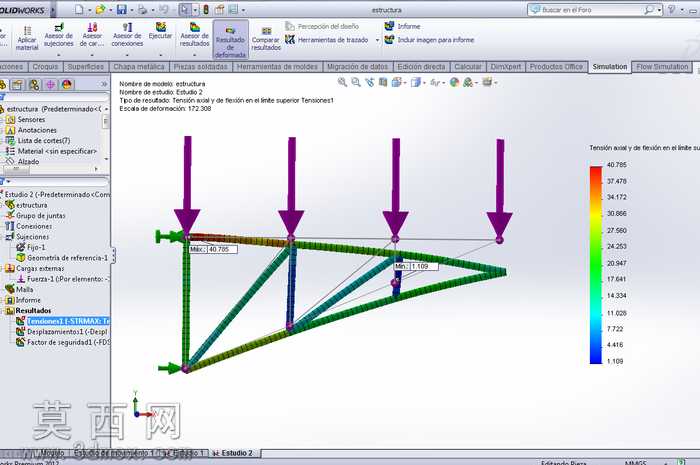Click the Edit appearance color ball icon
700x465 pixels.
(454, 82)
